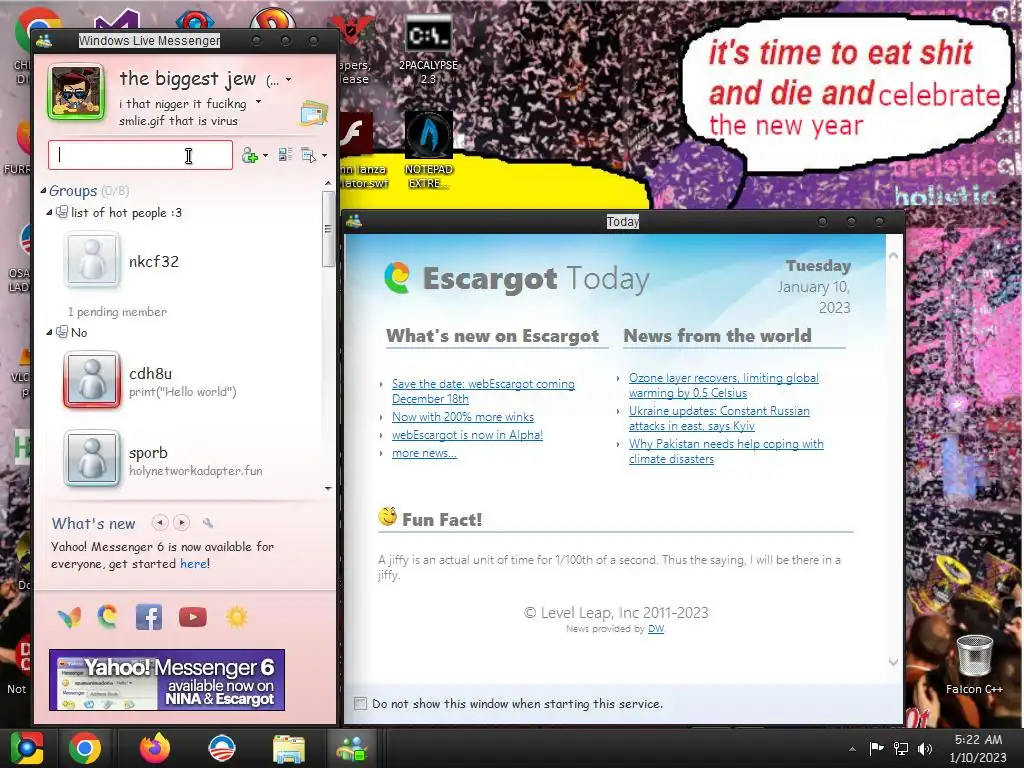1024x768 pixels.
Task: Open the Ozone layer recovers news link
Action: pos(724,385)
